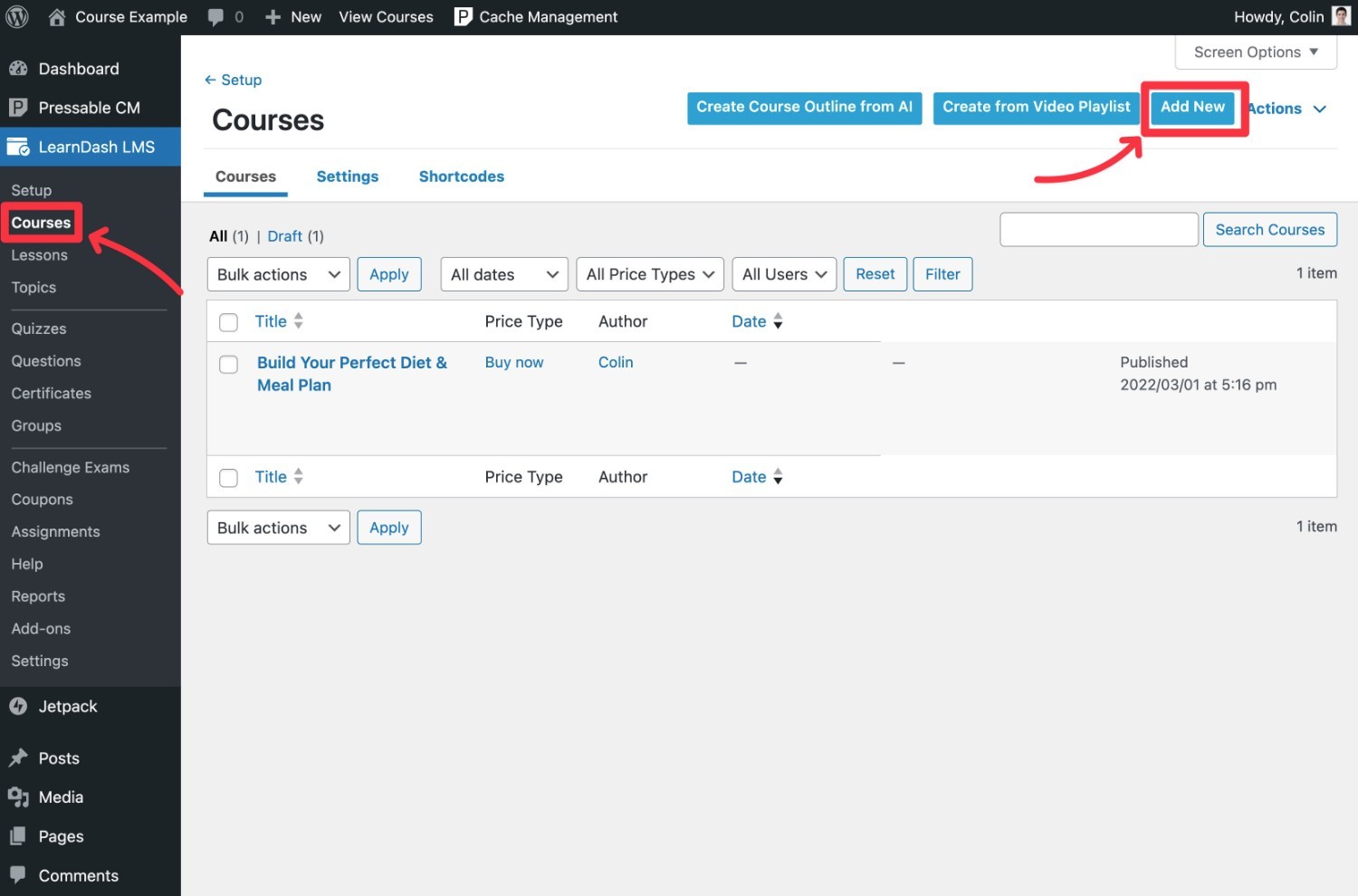Click the Pages icon in sidebar
The image size is (1358, 896).
(18, 836)
